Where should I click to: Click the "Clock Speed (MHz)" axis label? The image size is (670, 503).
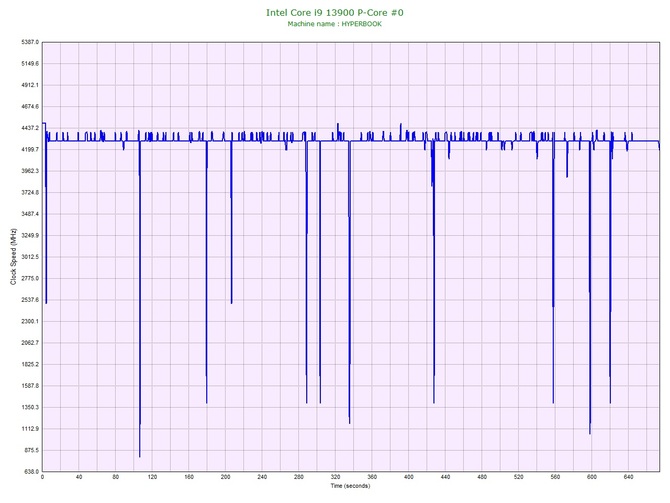click(13, 257)
